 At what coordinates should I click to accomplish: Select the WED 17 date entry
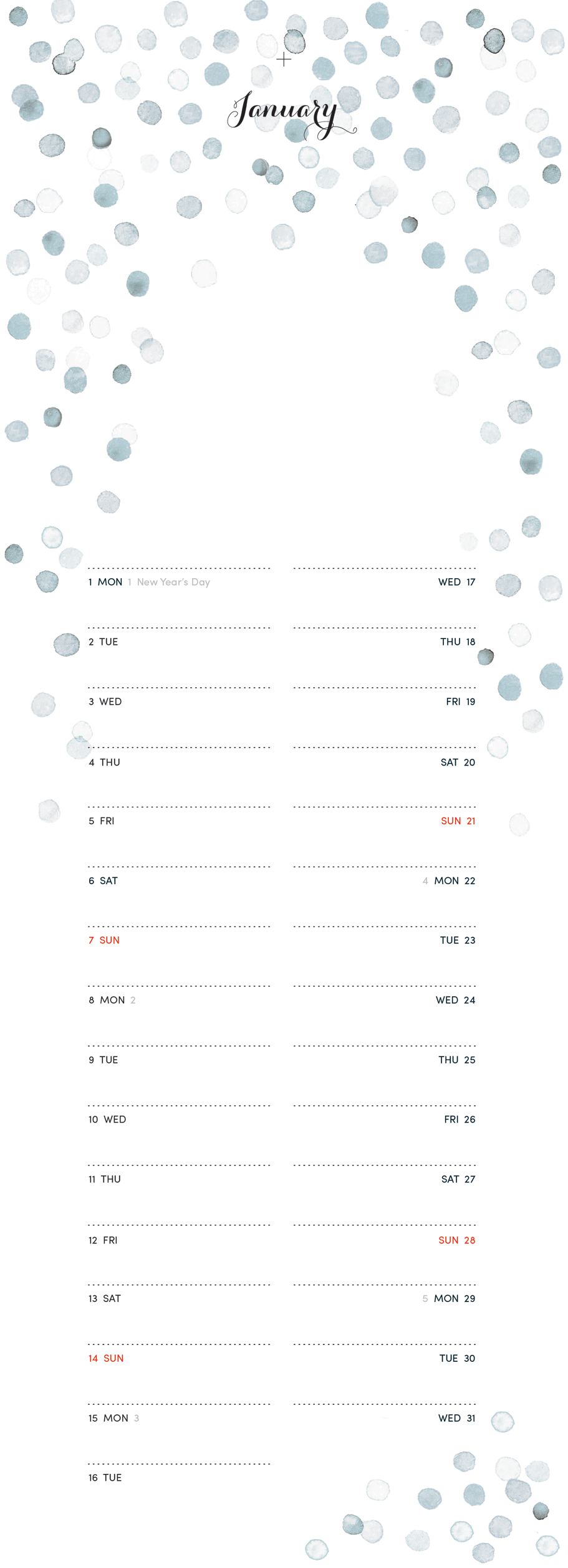click(456, 582)
